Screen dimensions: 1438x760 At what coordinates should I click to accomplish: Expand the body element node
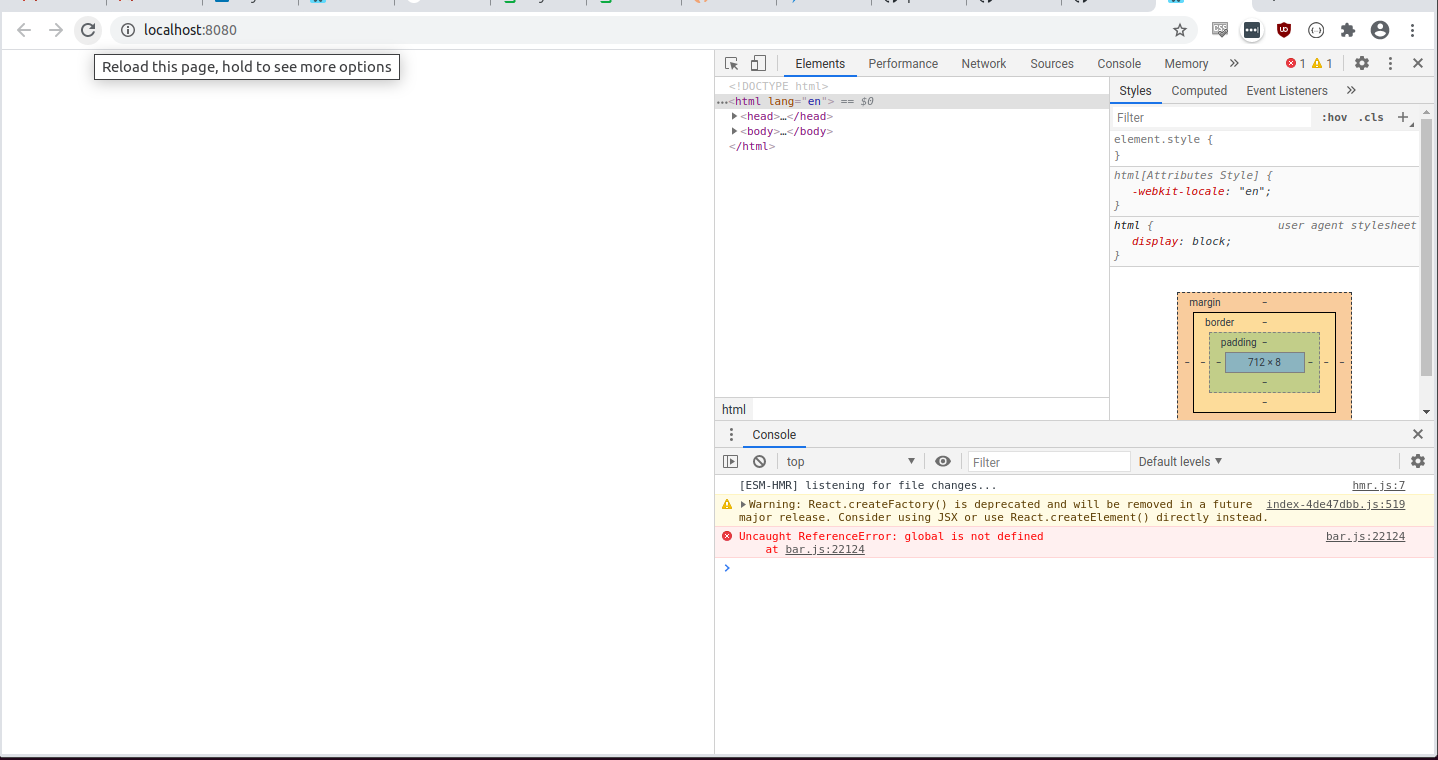tap(735, 131)
